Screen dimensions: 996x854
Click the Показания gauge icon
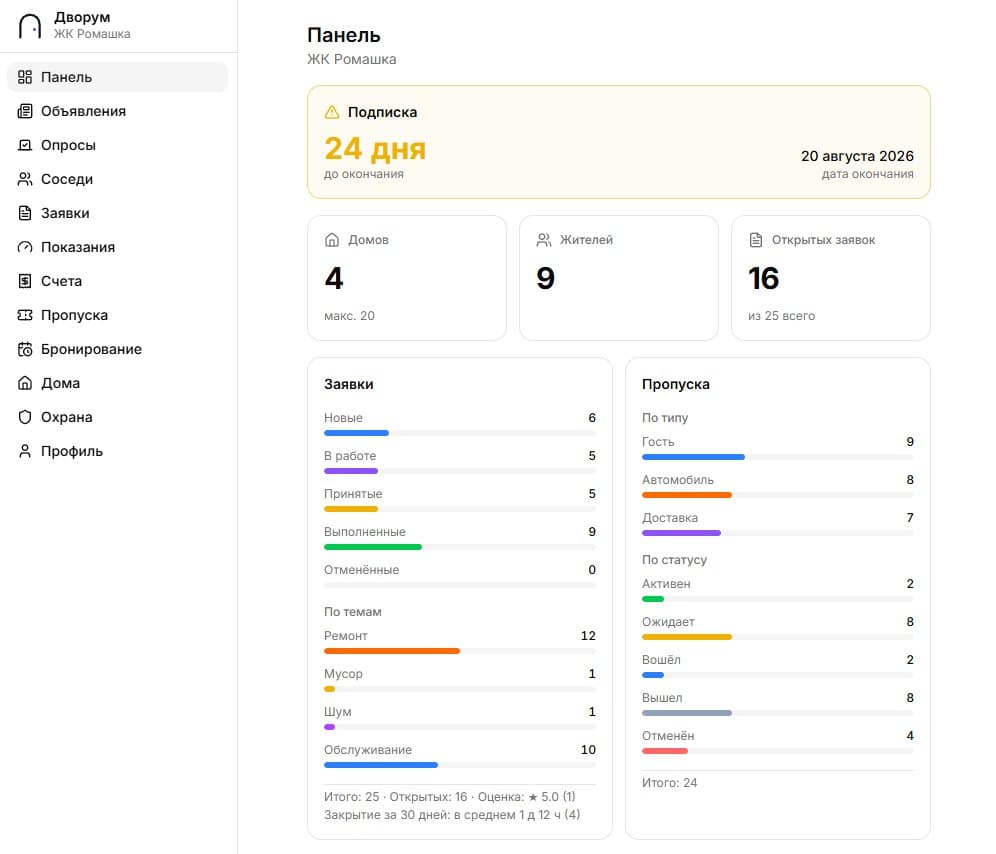click(x=25, y=247)
